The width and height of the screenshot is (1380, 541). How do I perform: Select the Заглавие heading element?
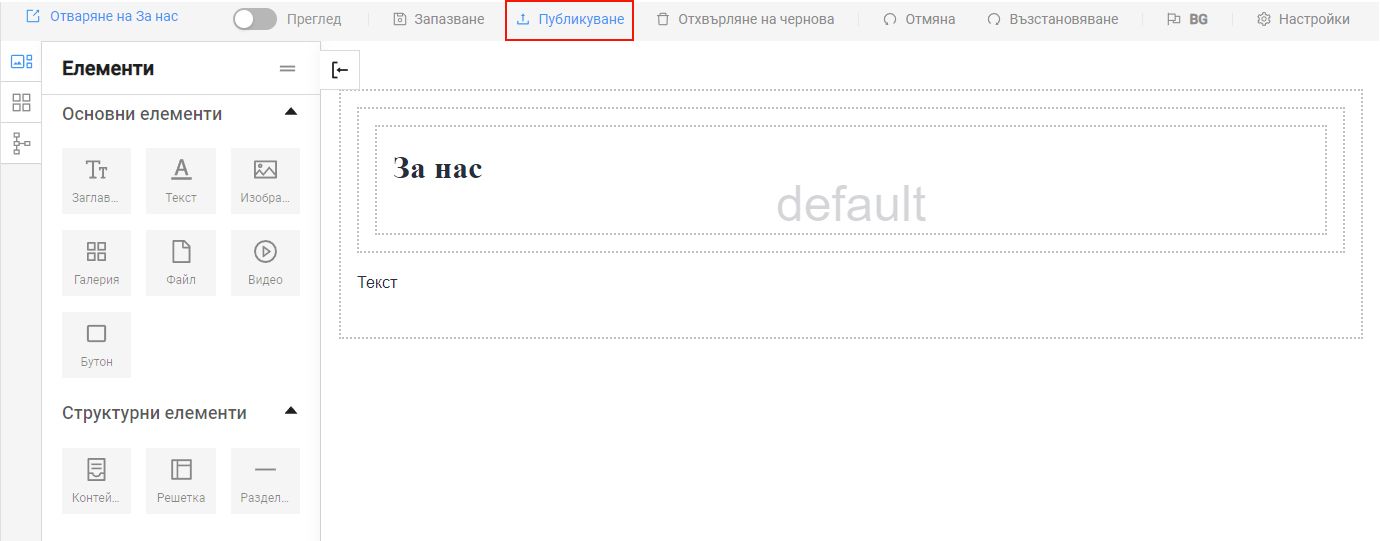tap(96, 181)
